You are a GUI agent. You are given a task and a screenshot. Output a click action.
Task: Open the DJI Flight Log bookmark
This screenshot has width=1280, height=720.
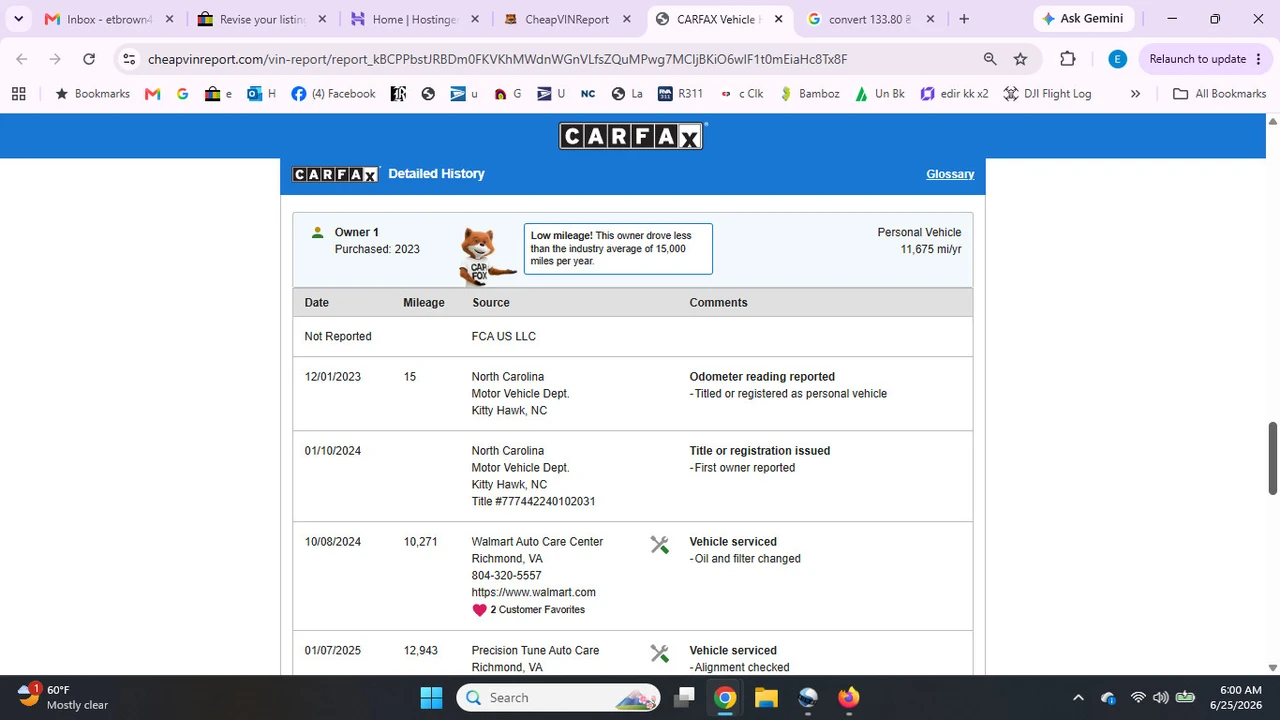point(1046,94)
